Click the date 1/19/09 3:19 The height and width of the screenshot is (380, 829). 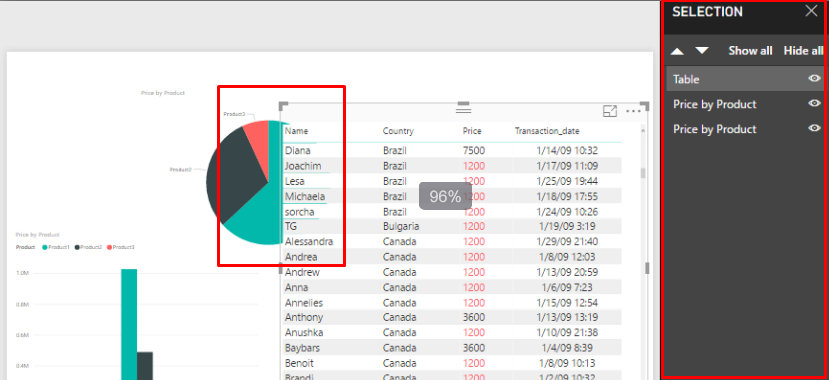pyautogui.click(x=568, y=226)
